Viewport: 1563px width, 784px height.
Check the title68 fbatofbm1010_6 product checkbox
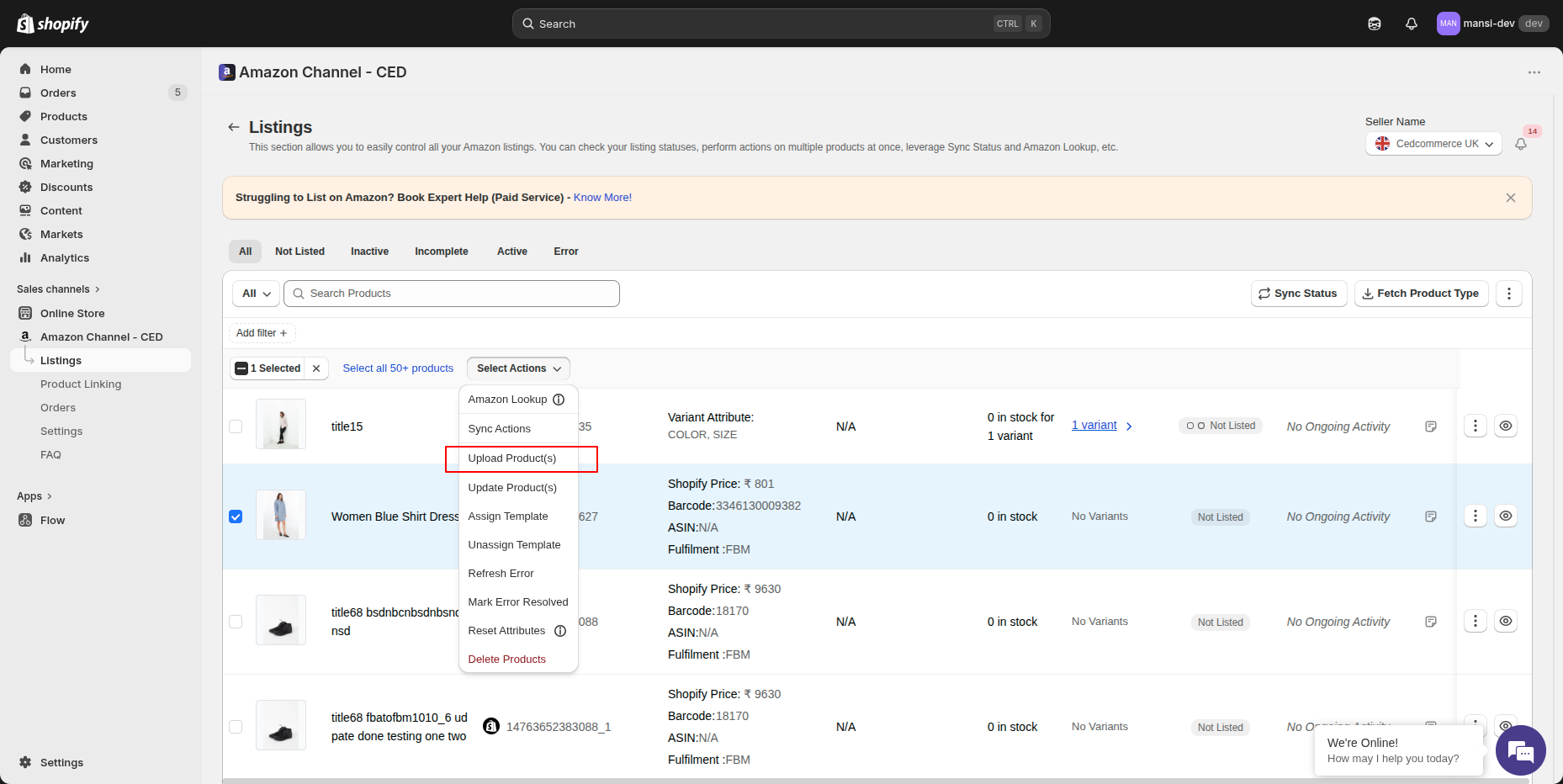tap(236, 727)
